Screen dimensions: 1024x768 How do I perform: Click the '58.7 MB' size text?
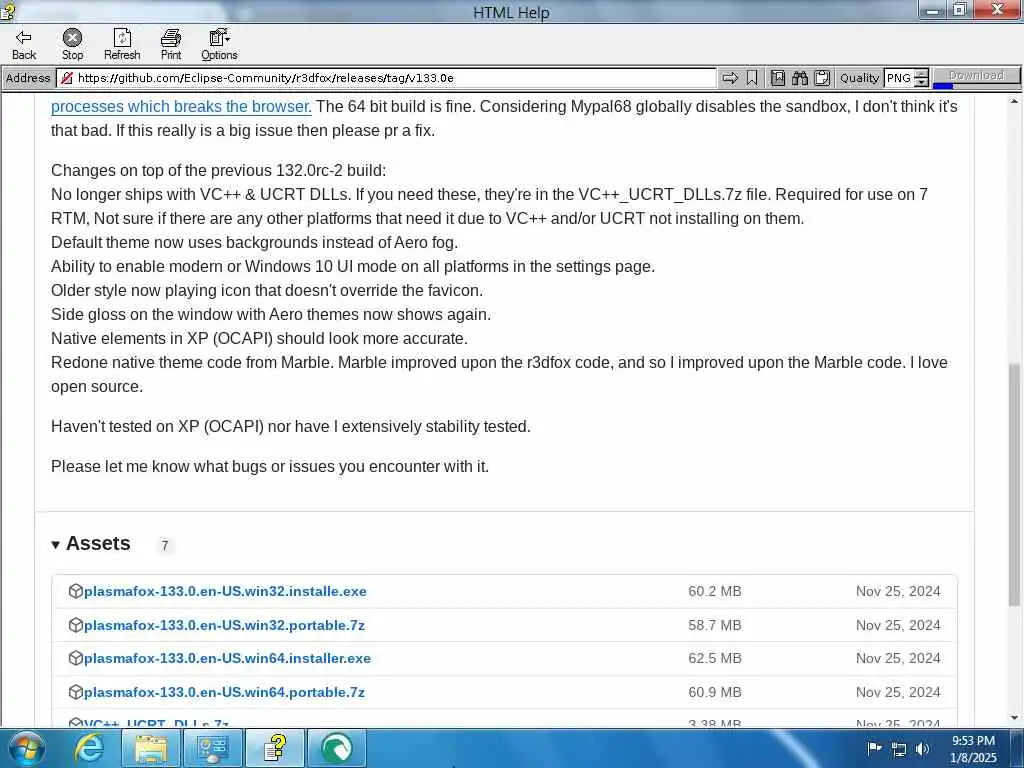(714, 625)
